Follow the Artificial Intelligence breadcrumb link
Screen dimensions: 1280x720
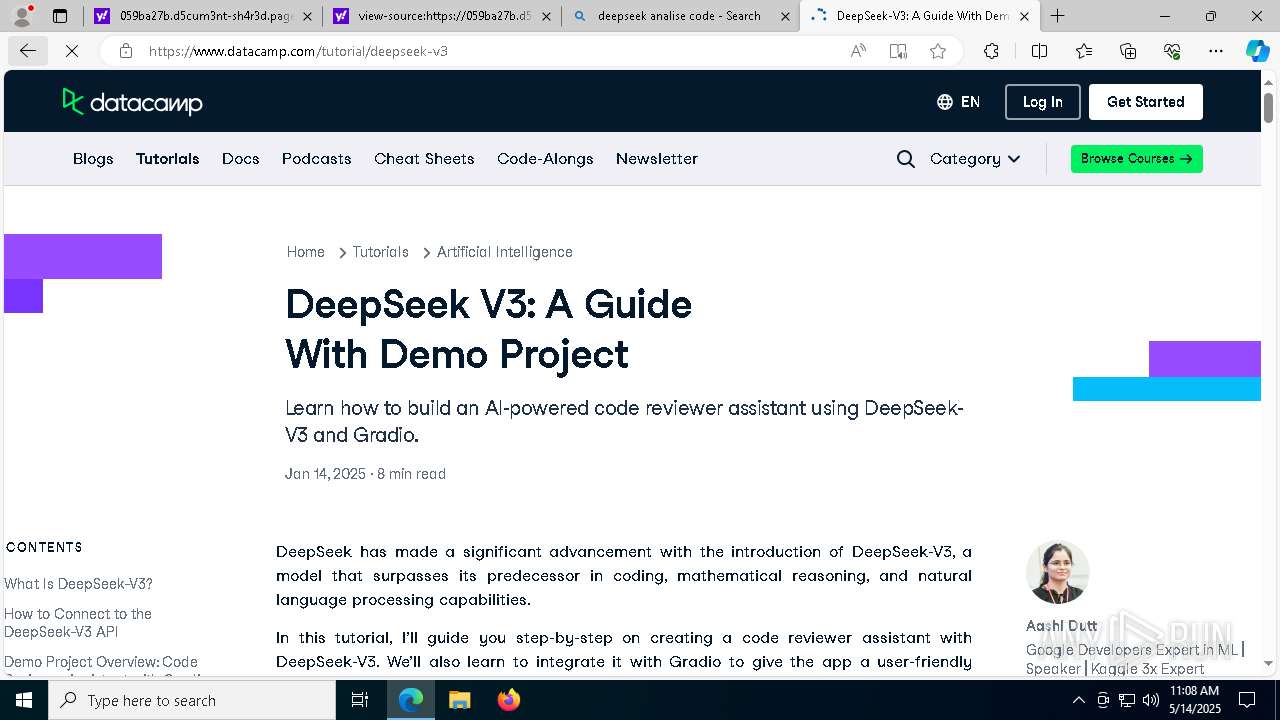[505, 252]
